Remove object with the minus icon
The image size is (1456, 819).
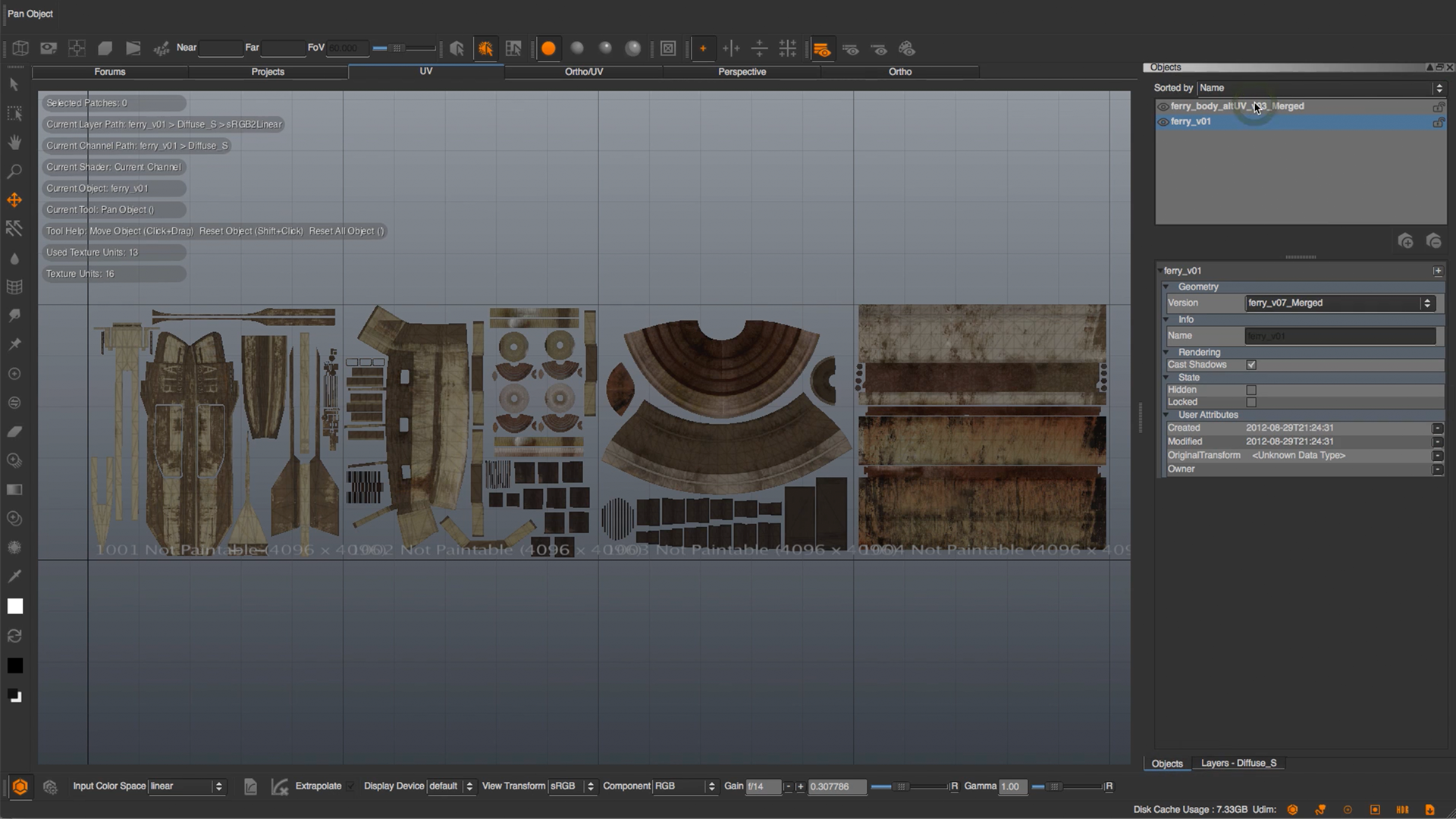[x=1433, y=241]
